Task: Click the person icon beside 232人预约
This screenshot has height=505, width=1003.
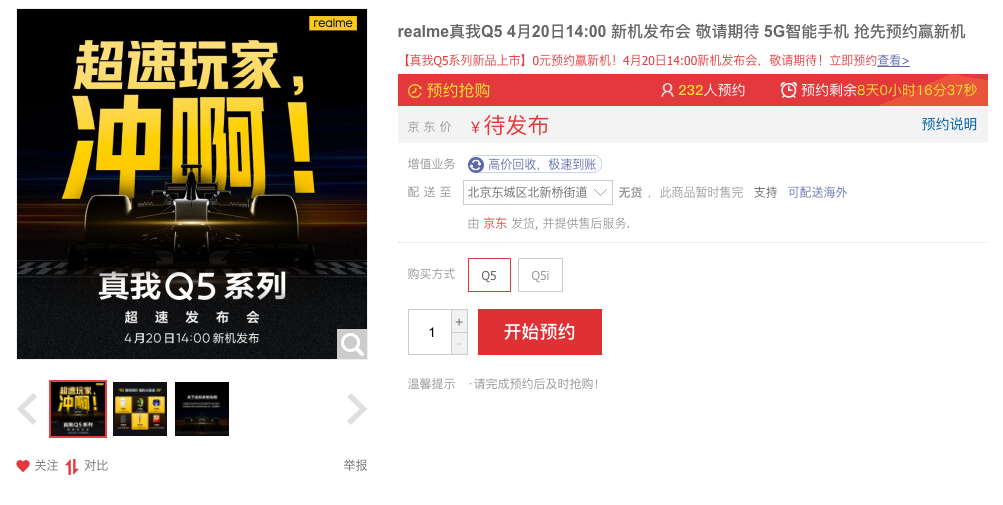Action: click(667, 90)
